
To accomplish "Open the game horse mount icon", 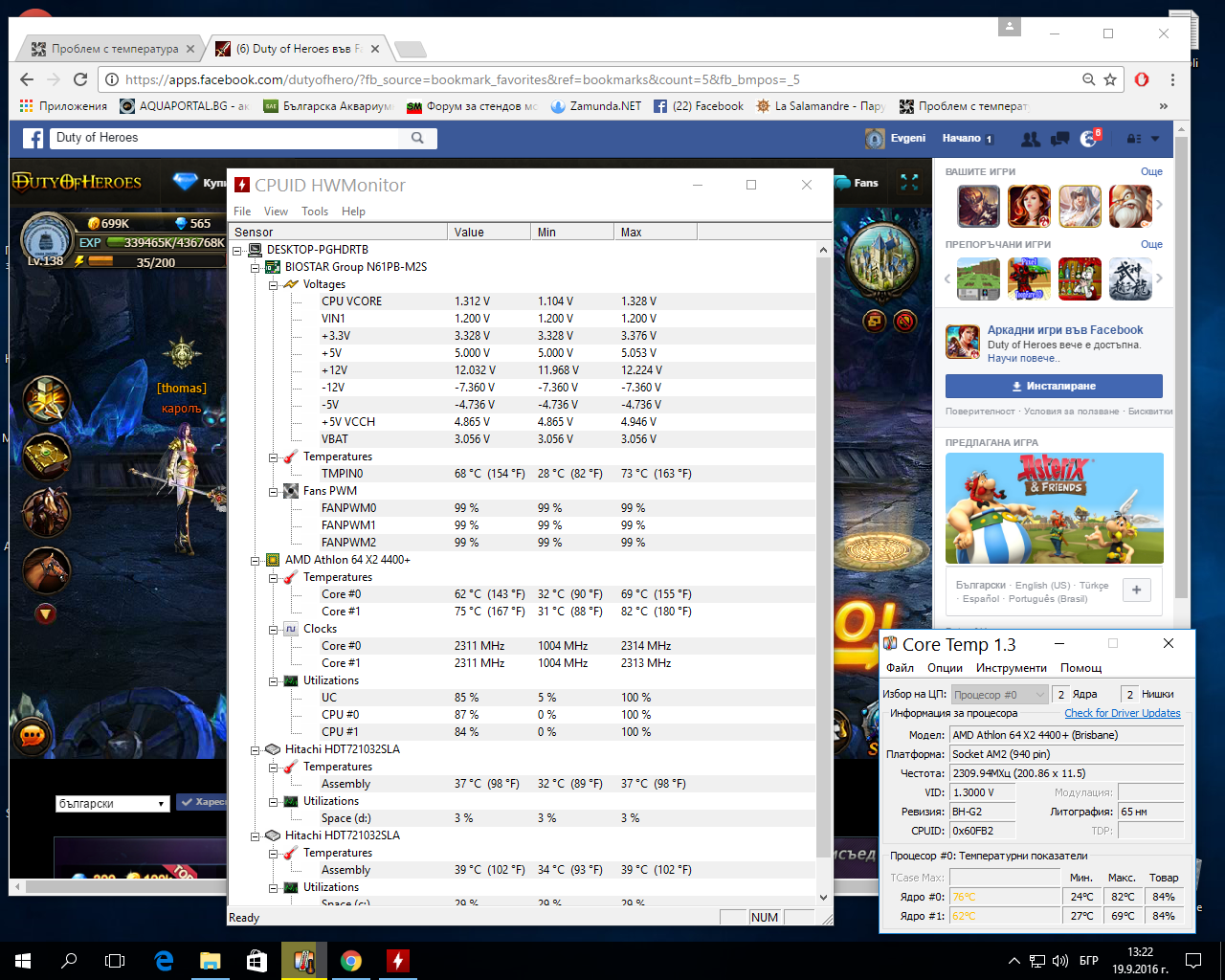I will tap(46, 569).
